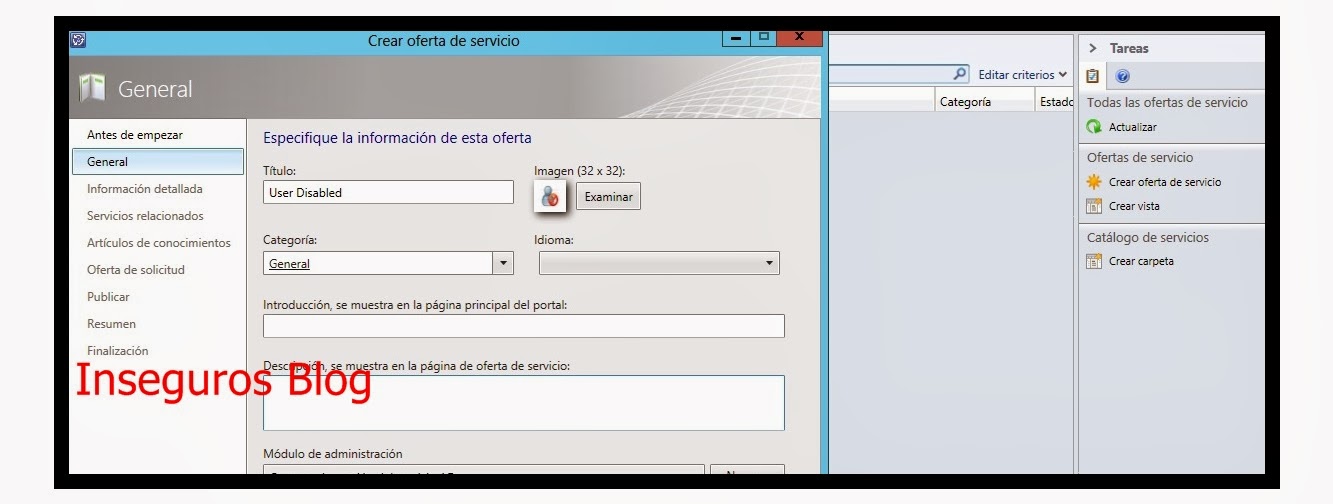Click inside the Título text field
The height and width of the screenshot is (504, 1333).
(x=388, y=193)
